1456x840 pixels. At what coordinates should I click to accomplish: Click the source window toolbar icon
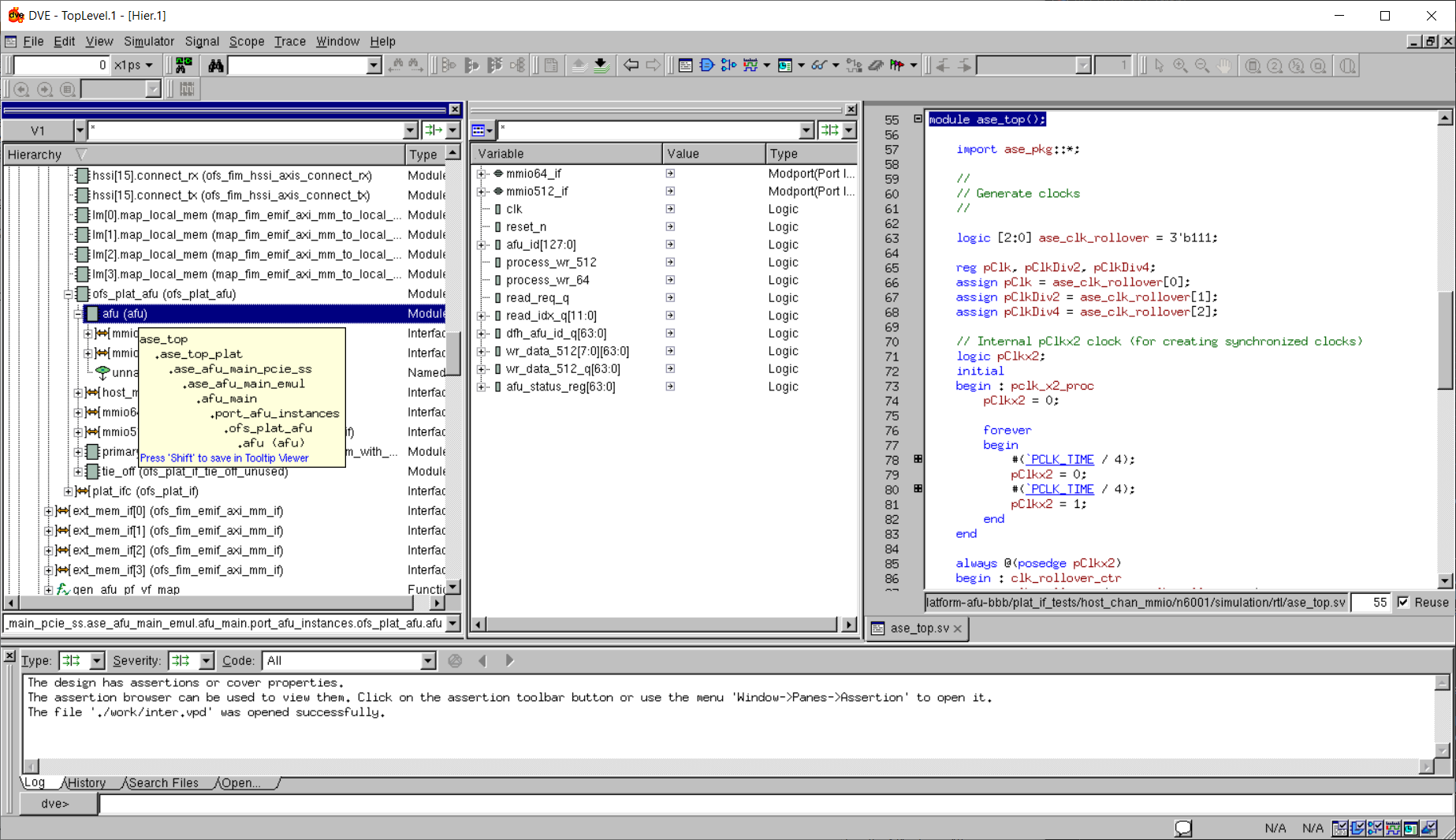[685, 65]
